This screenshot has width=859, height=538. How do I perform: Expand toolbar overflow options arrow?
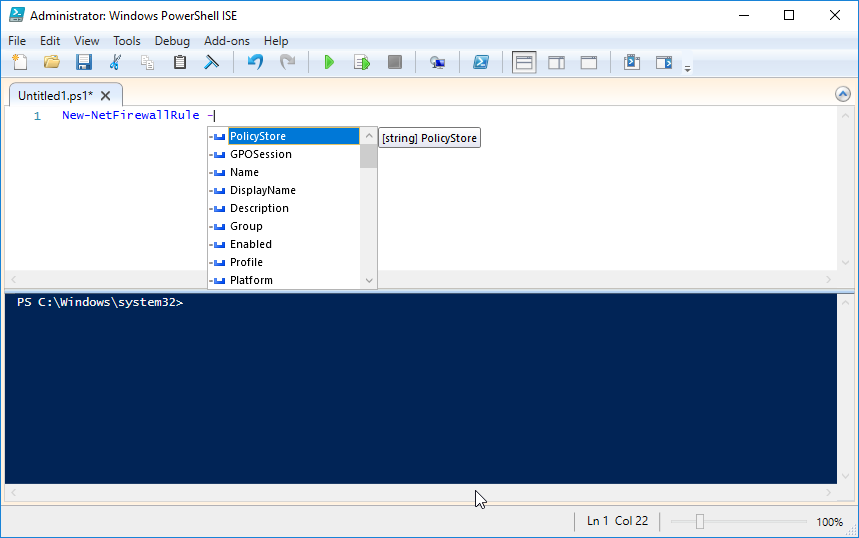coord(688,68)
